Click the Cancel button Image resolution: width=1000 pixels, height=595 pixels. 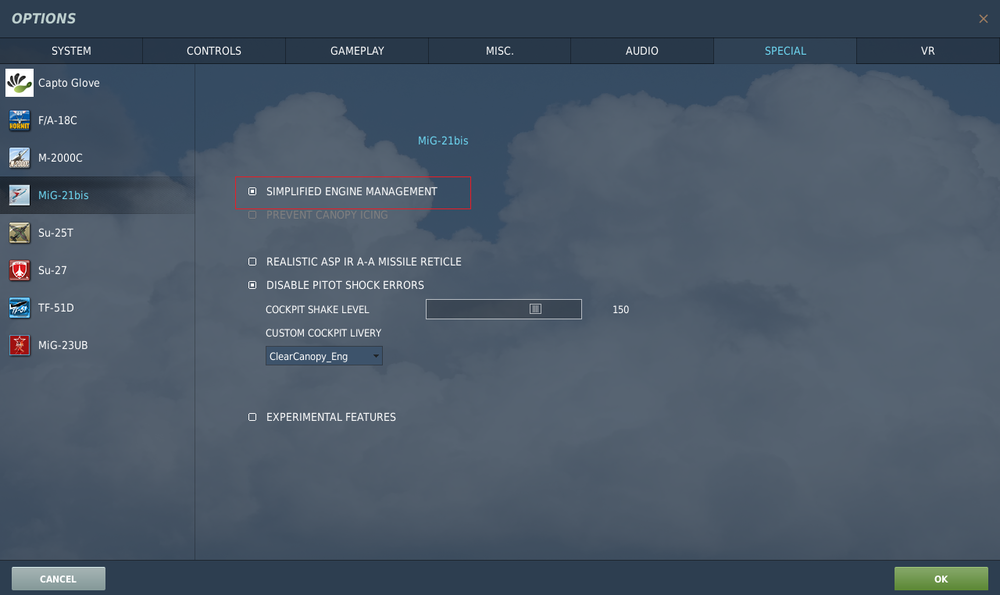pyautogui.click(x=58, y=578)
